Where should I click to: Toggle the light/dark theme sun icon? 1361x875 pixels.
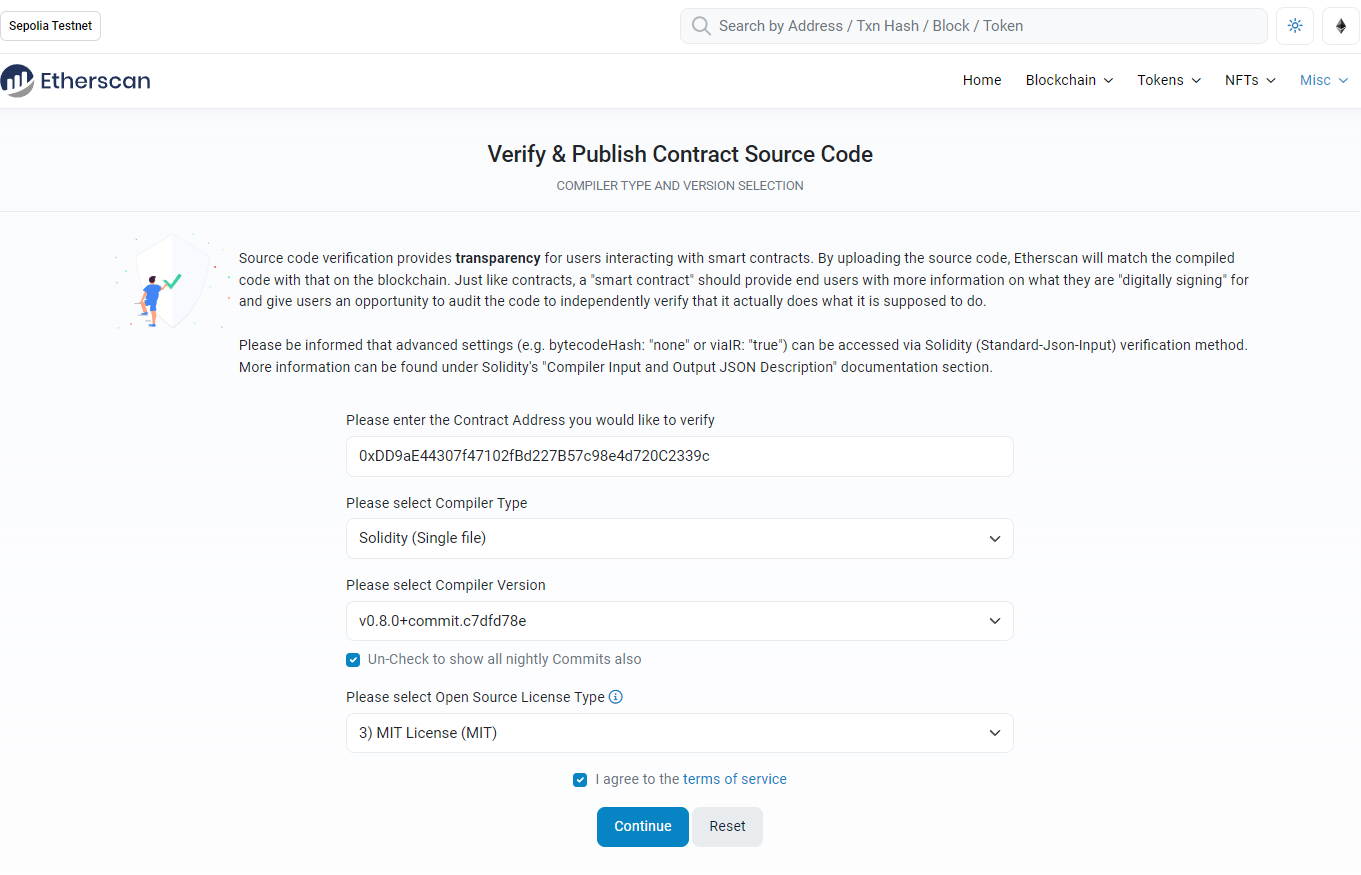1295,26
